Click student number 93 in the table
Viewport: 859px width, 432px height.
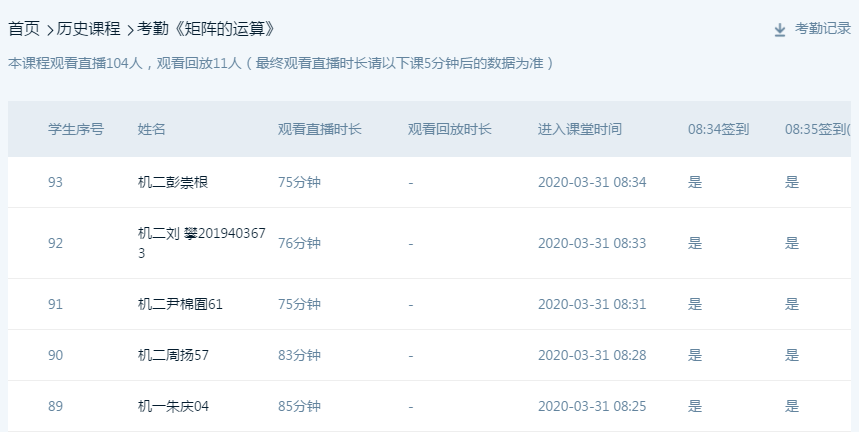point(56,182)
